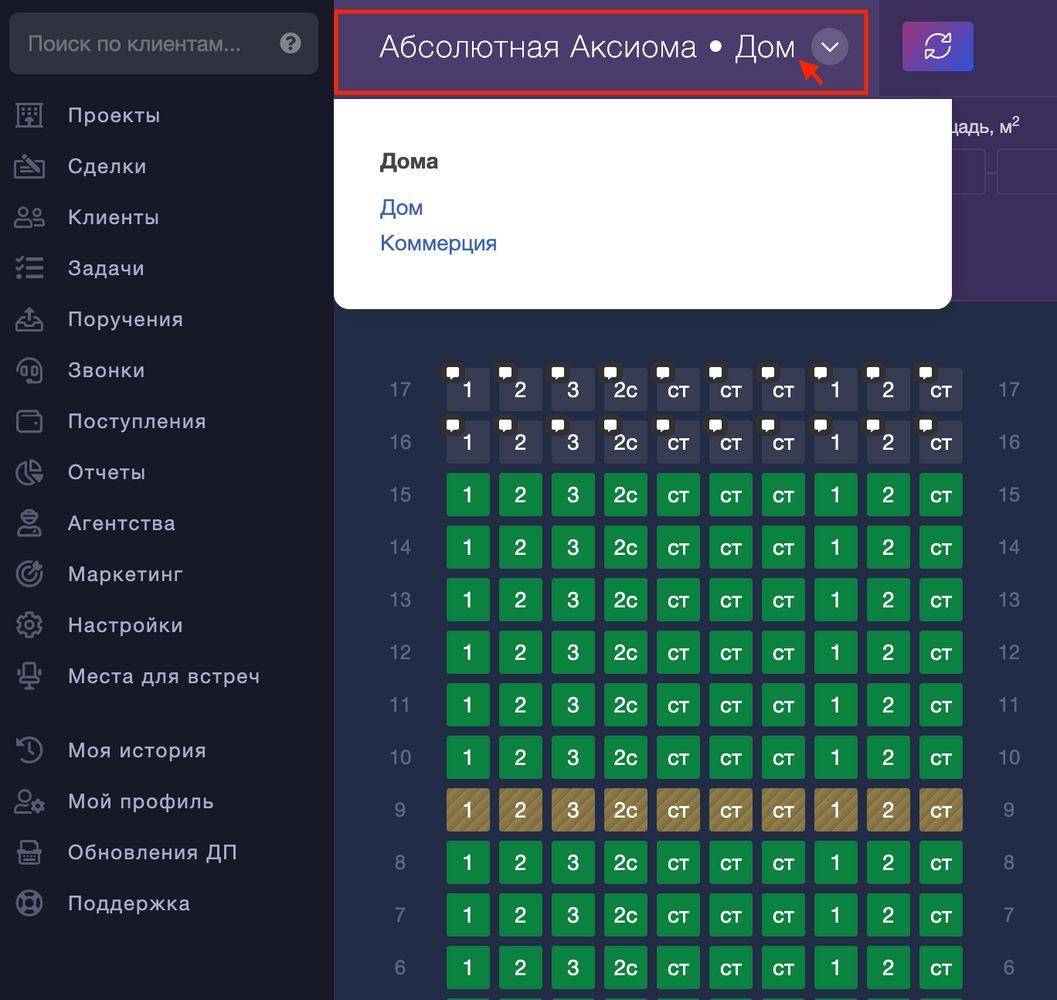Open the Сделки menu item
The width and height of the screenshot is (1057, 1000).
107,167
